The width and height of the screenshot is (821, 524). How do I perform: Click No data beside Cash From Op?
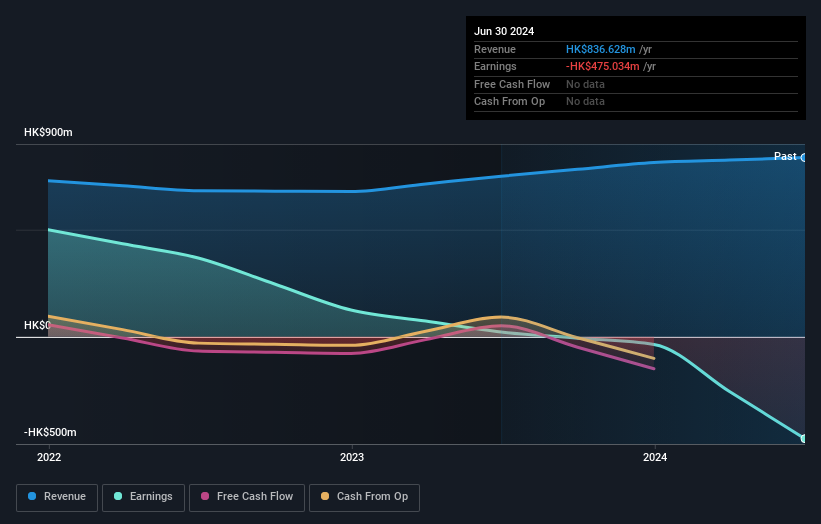coord(585,102)
